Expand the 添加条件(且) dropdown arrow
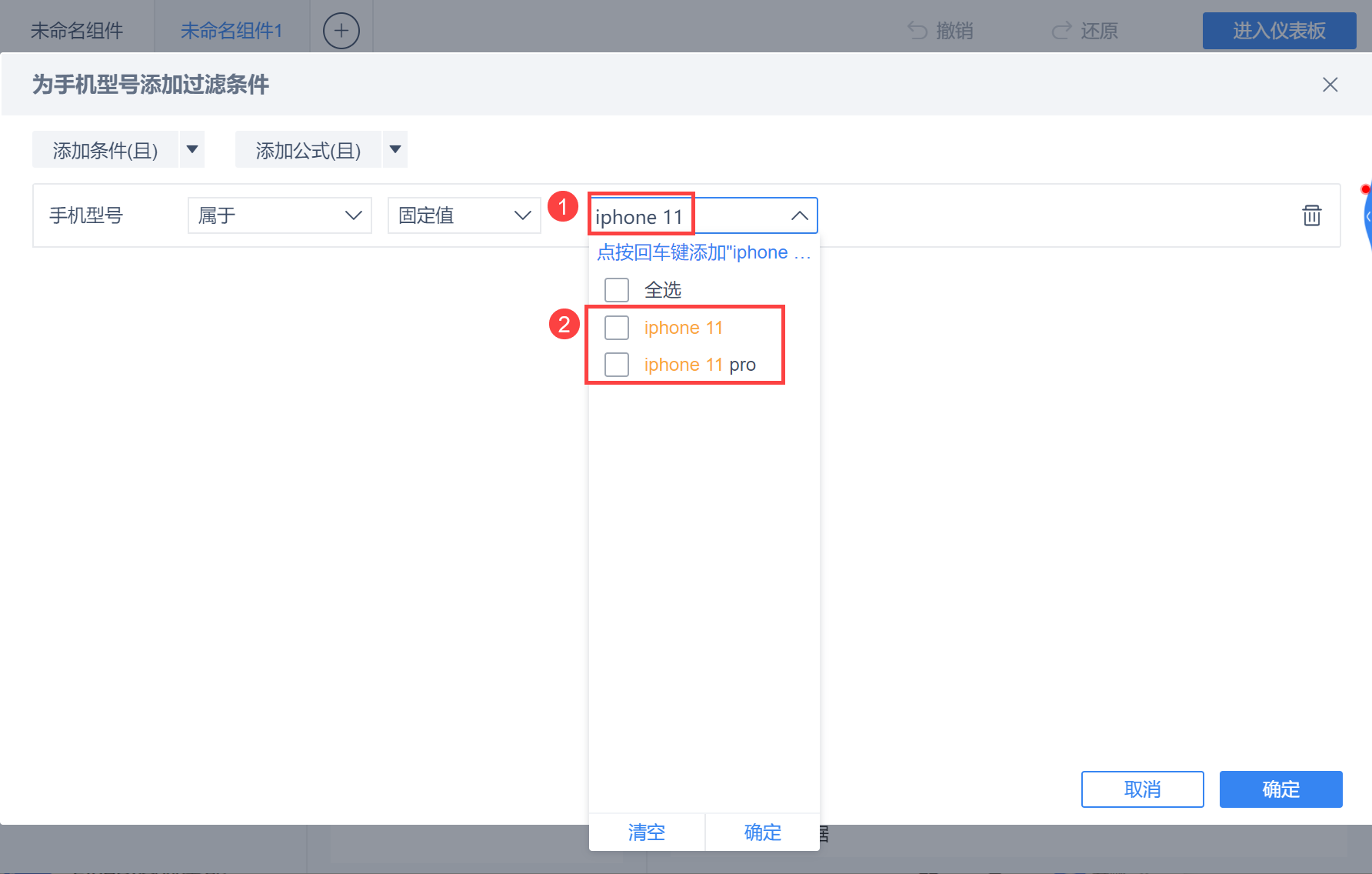1372x874 pixels. click(x=192, y=149)
